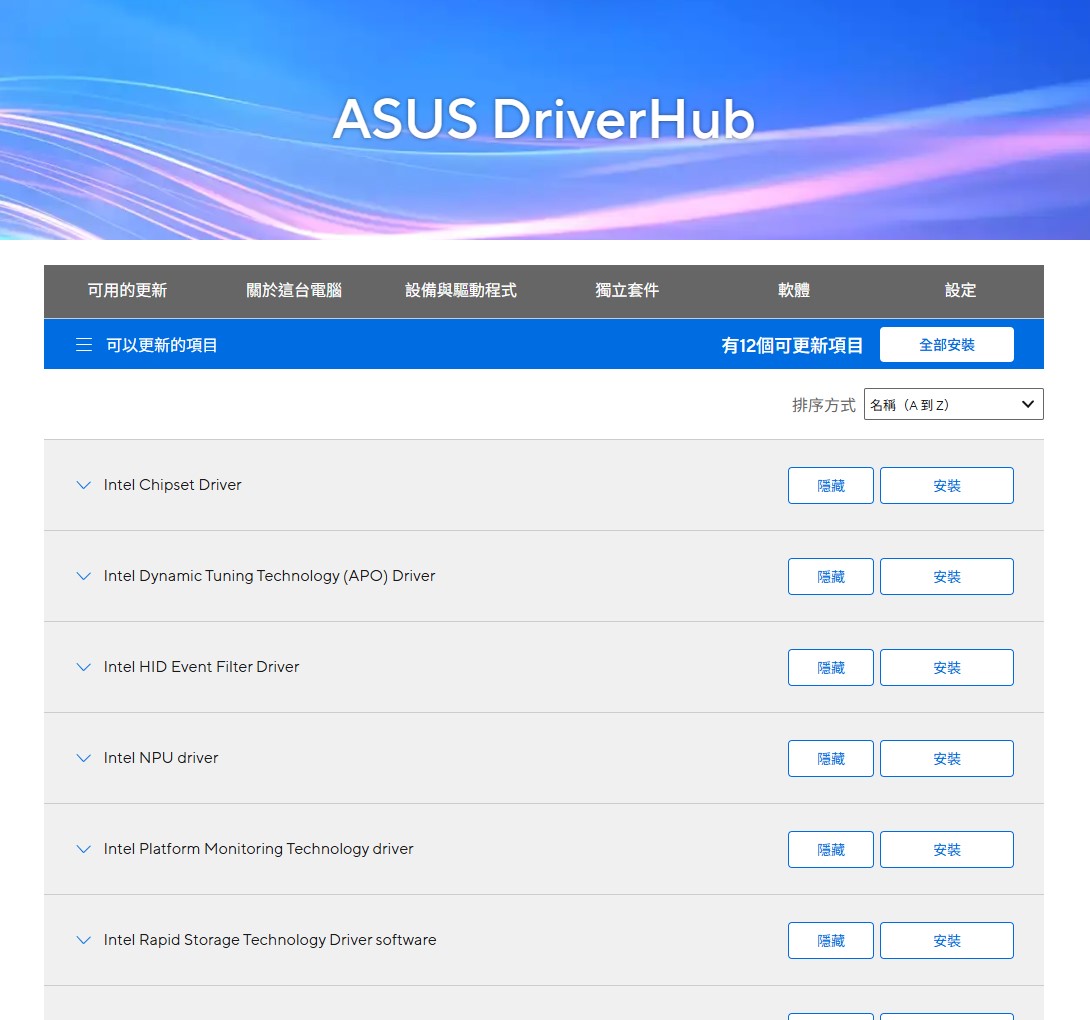Hide the Intel NPU driver update
The height and width of the screenshot is (1020, 1090).
click(x=831, y=759)
